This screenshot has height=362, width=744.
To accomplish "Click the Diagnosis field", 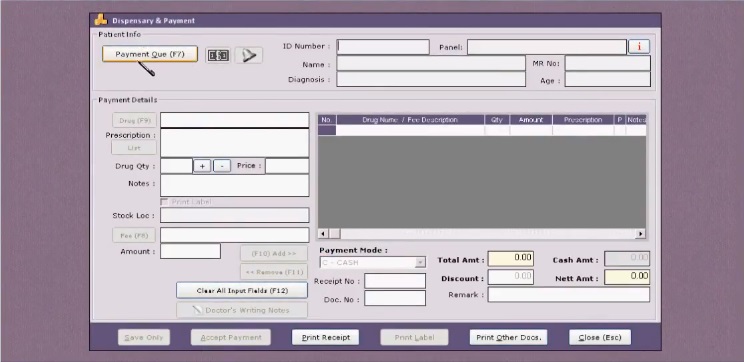I will click(x=431, y=79).
